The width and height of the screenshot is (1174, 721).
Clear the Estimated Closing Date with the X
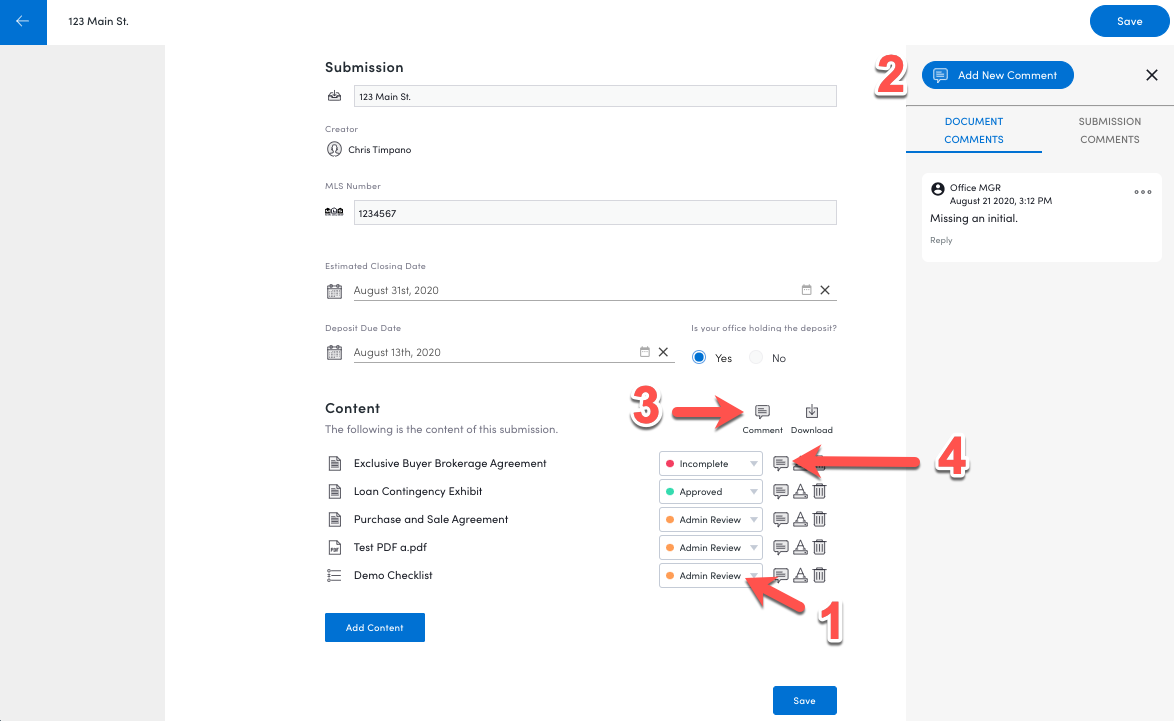(825, 290)
